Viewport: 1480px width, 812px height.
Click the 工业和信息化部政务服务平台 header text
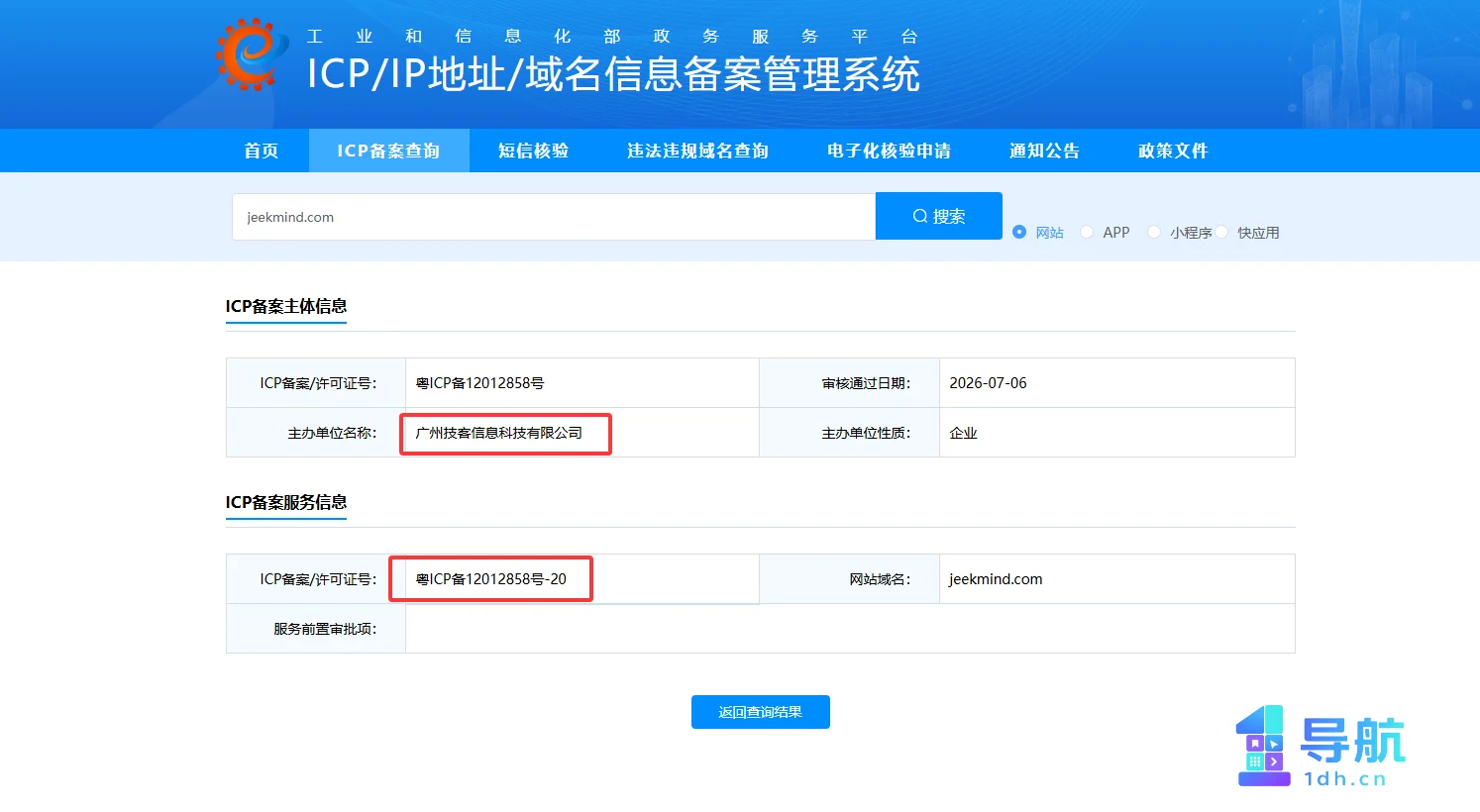coord(612,37)
